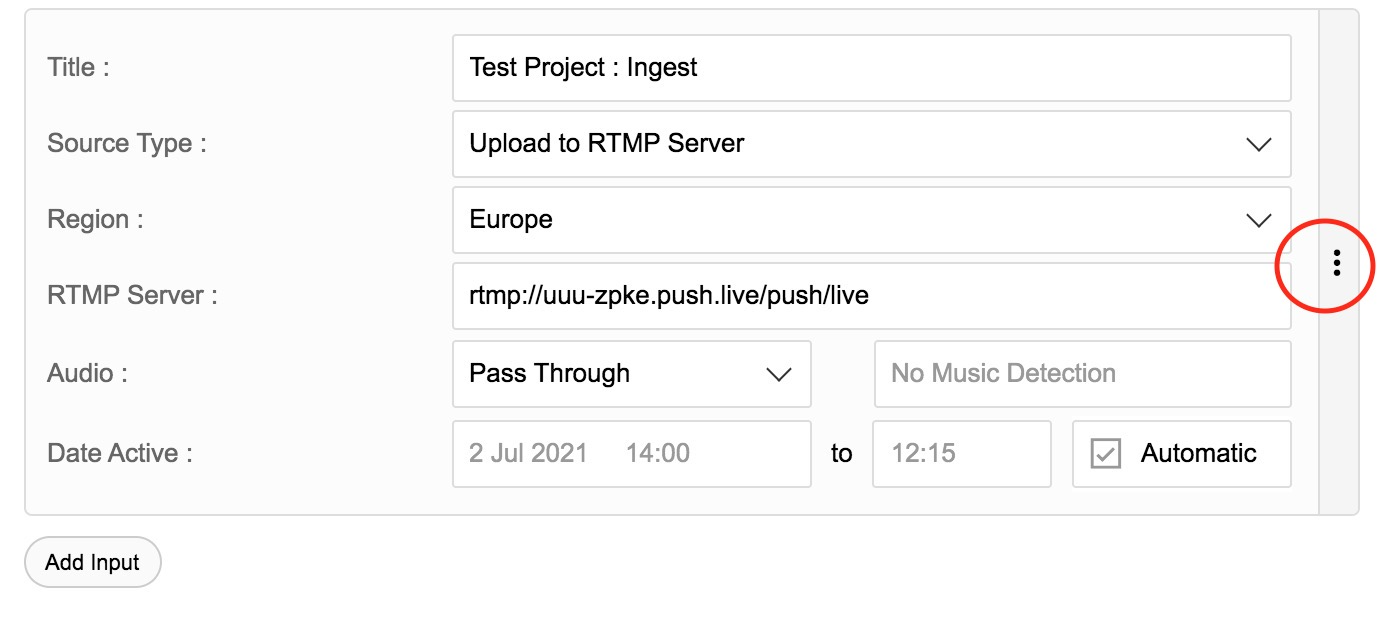This screenshot has height=626, width=1388.
Task: Click the RTMP Server label
Action: pos(132,296)
